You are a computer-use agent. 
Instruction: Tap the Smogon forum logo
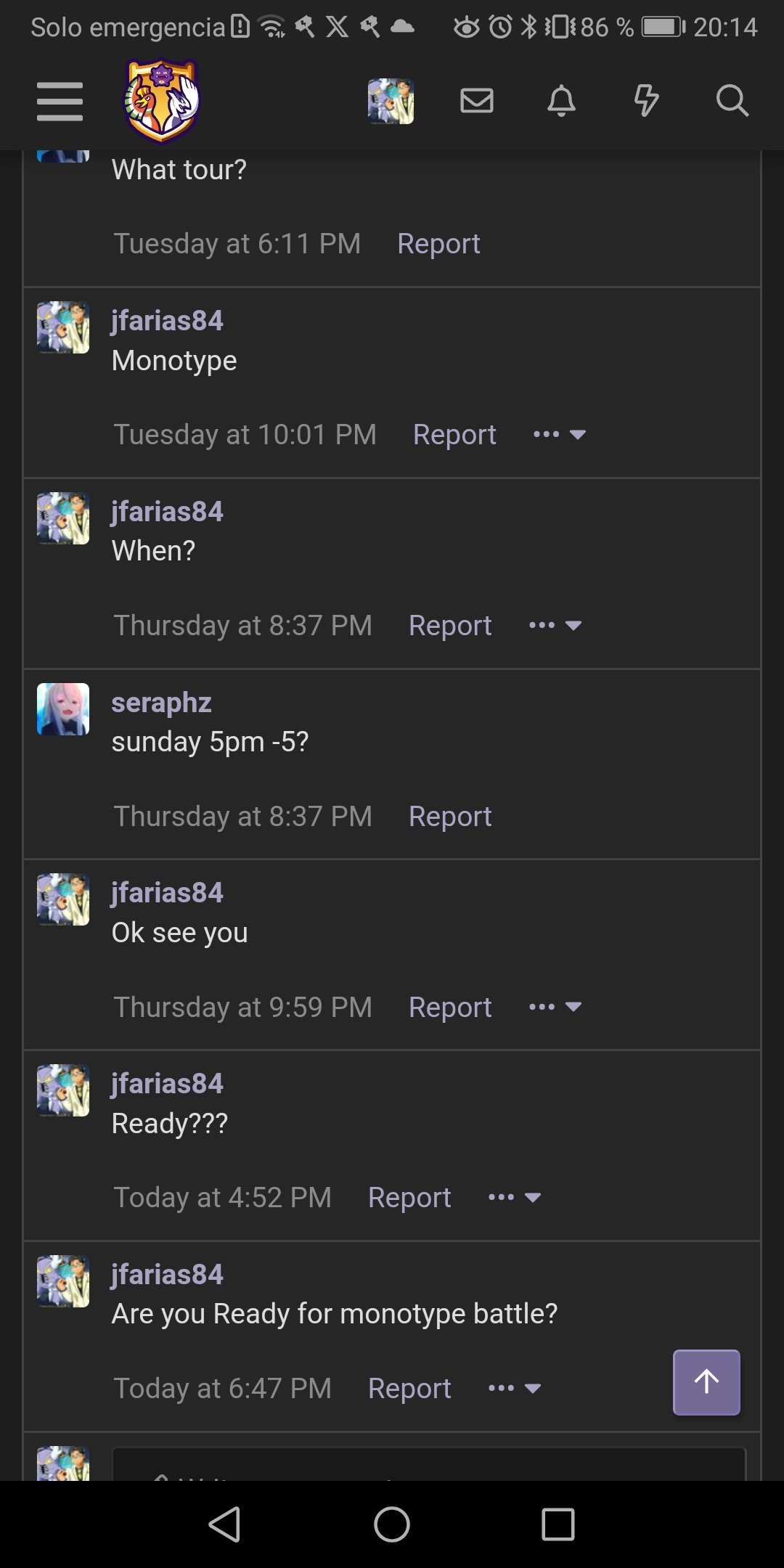tap(162, 101)
